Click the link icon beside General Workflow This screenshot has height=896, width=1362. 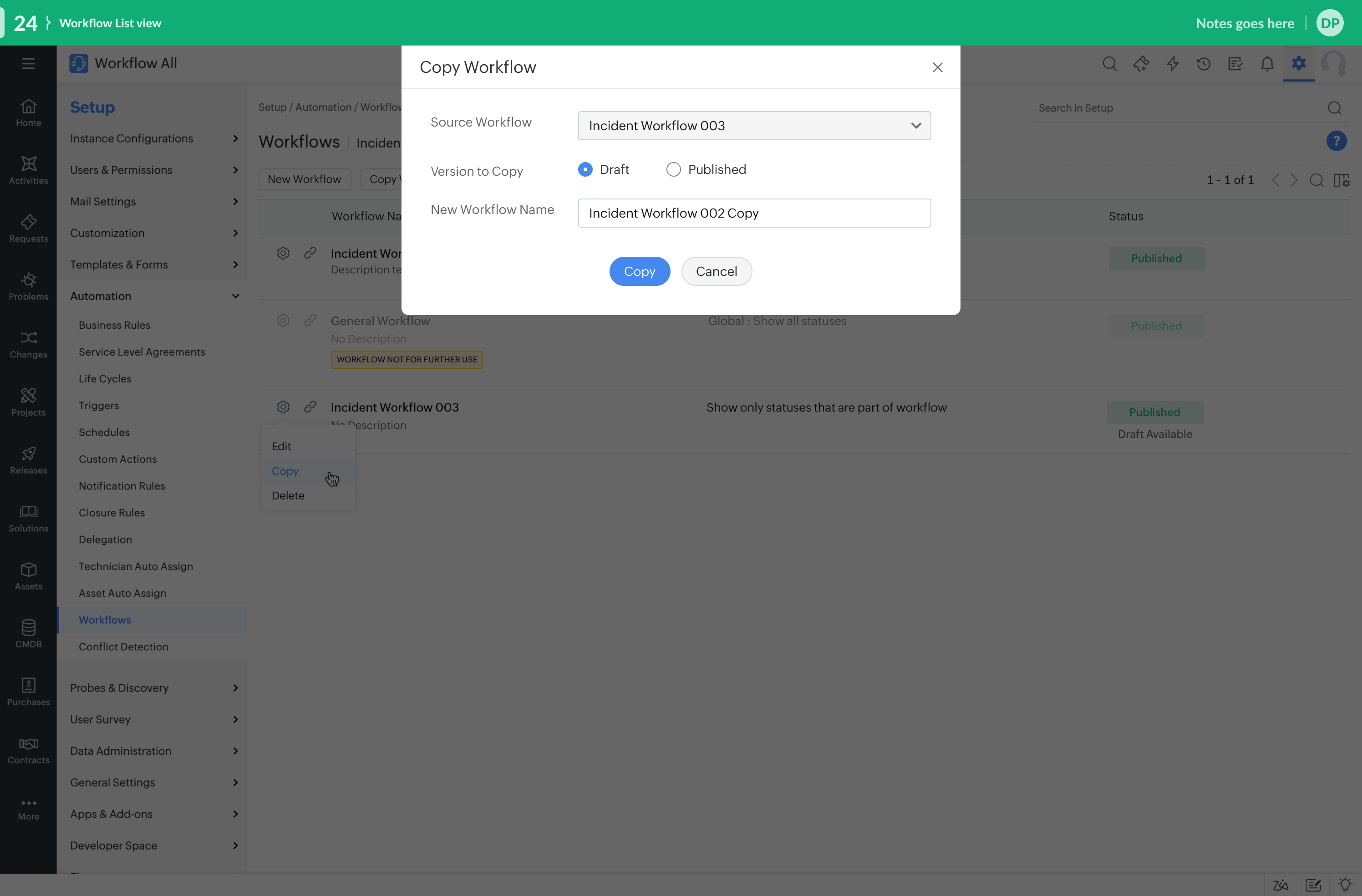[x=310, y=321]
